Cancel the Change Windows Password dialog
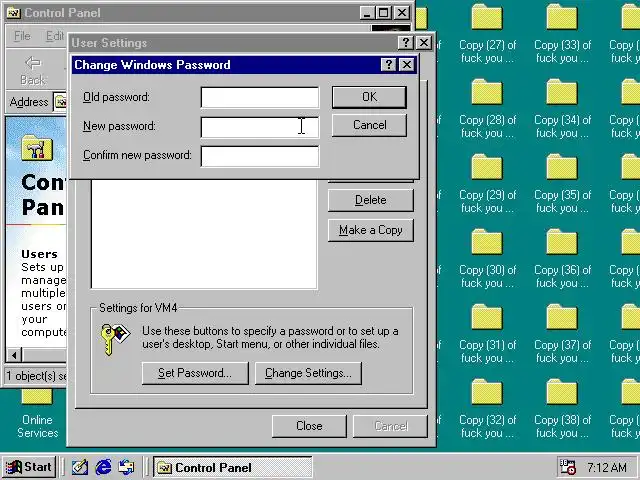Image resolution: width=640 pixels, height=480 pixels. pyautogui.click(x=369, y=125)
